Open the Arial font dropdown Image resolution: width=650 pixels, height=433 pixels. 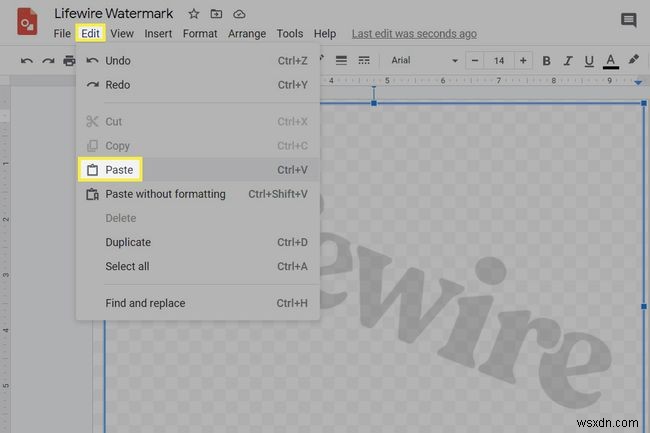click(424, 60)
